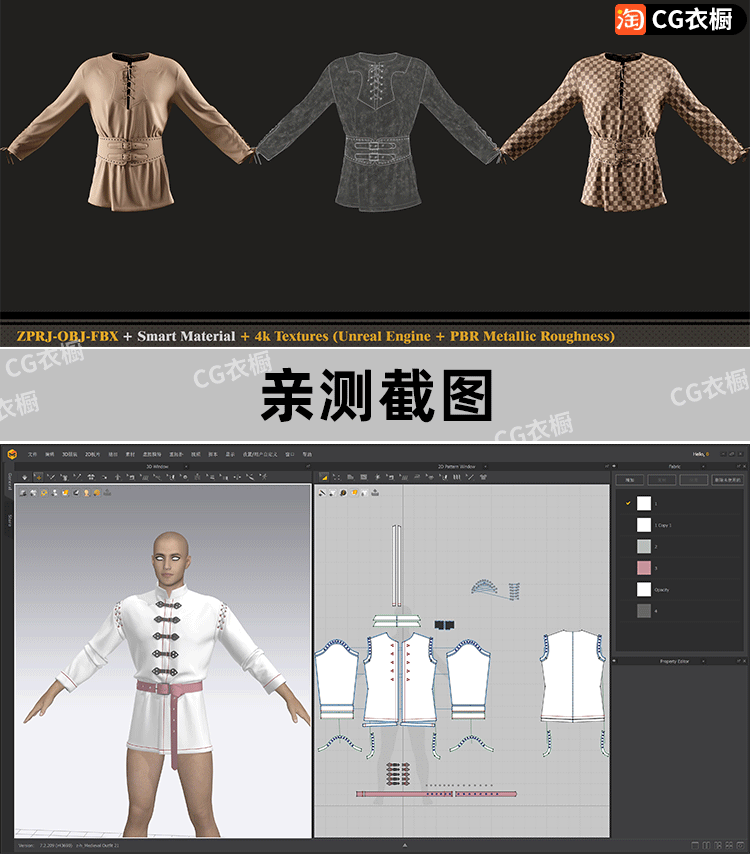Select the dotted-box Transform Pattern tool

336,477
